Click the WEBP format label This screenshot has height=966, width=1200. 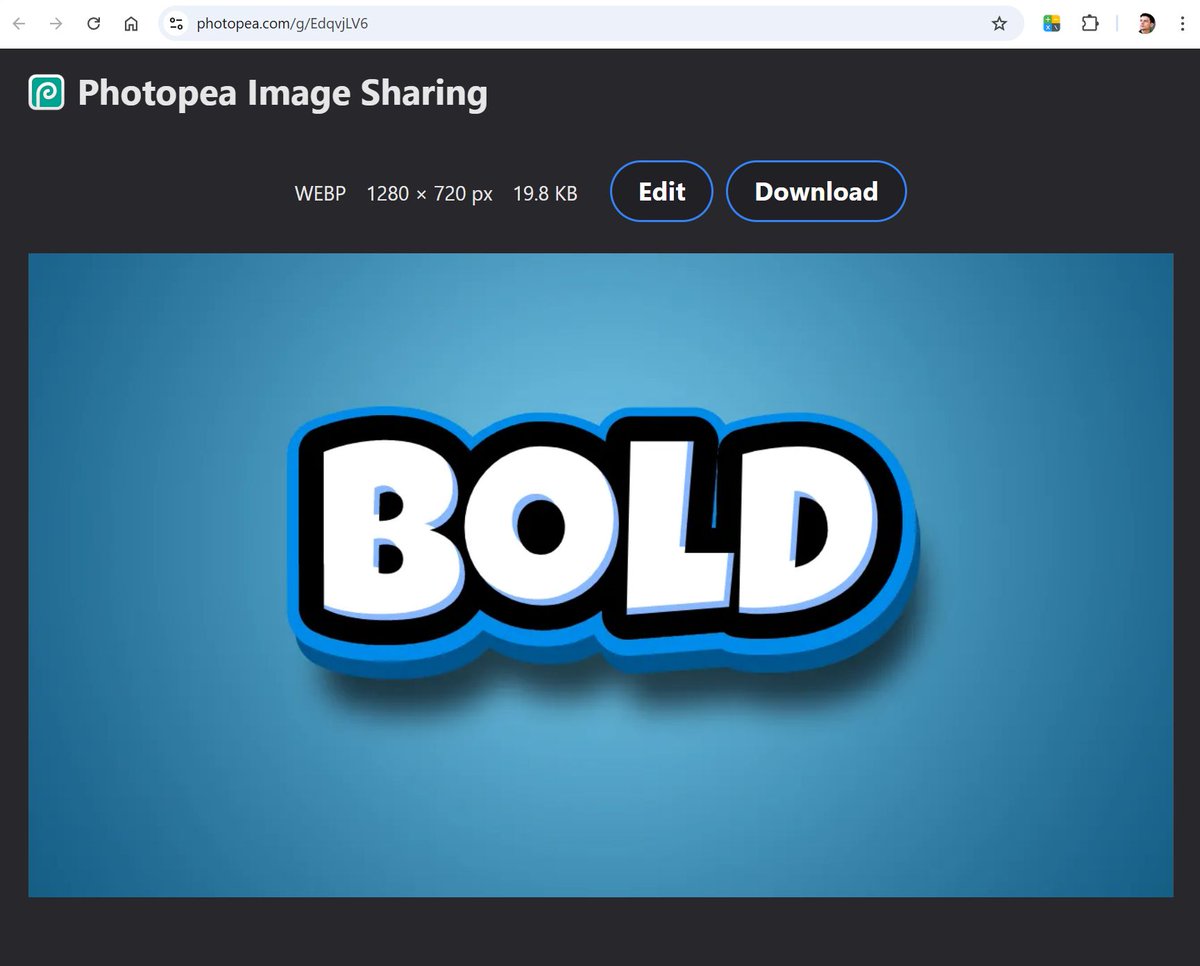point(320,193)
